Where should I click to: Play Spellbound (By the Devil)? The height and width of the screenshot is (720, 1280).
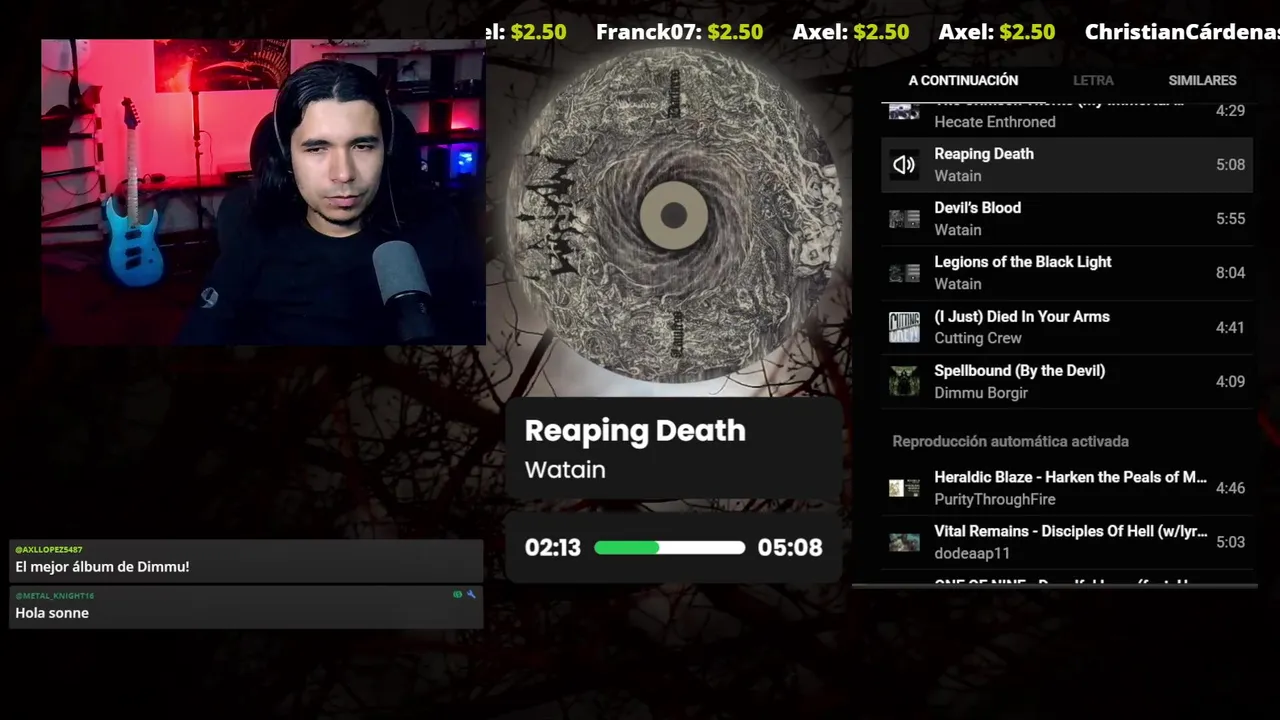click(x=1067, y=381)
